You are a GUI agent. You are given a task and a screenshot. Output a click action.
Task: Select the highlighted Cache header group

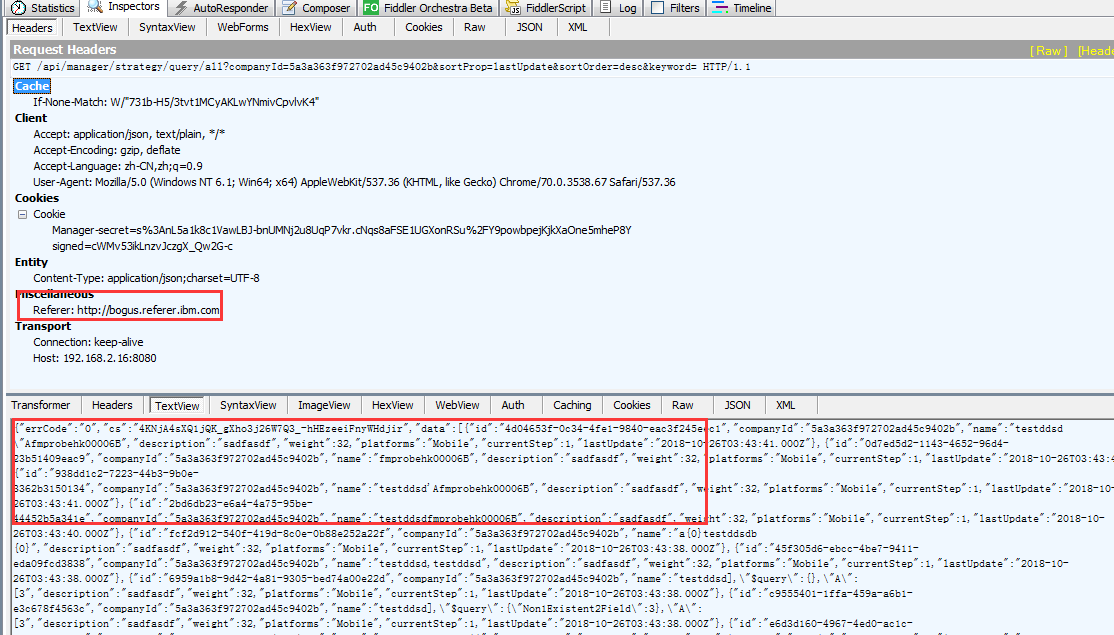pyautogui.click(x=32, y=86)
